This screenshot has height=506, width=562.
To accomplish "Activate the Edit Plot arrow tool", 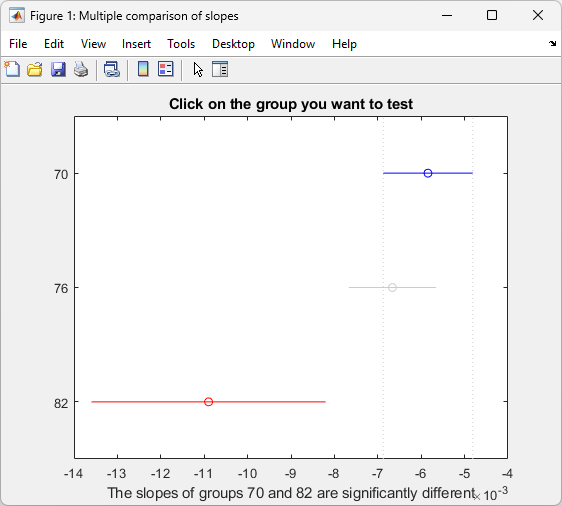I will click(x=198, y=69).
